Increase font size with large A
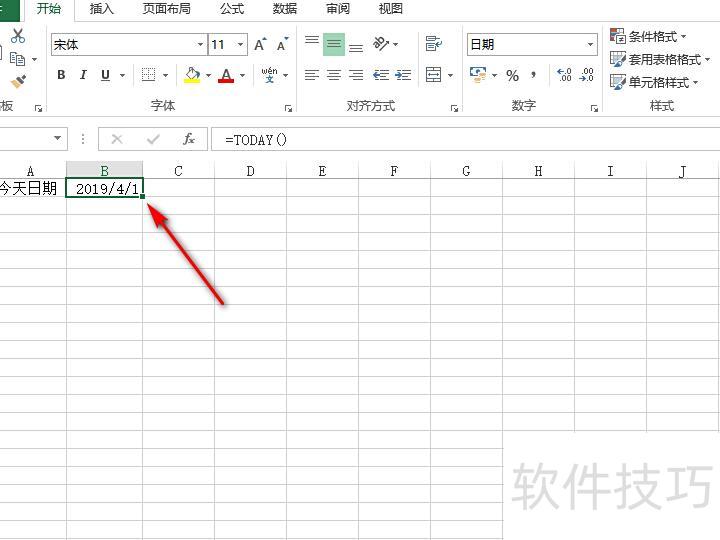Viewport: 720px width, 540px height. (260, 45)
